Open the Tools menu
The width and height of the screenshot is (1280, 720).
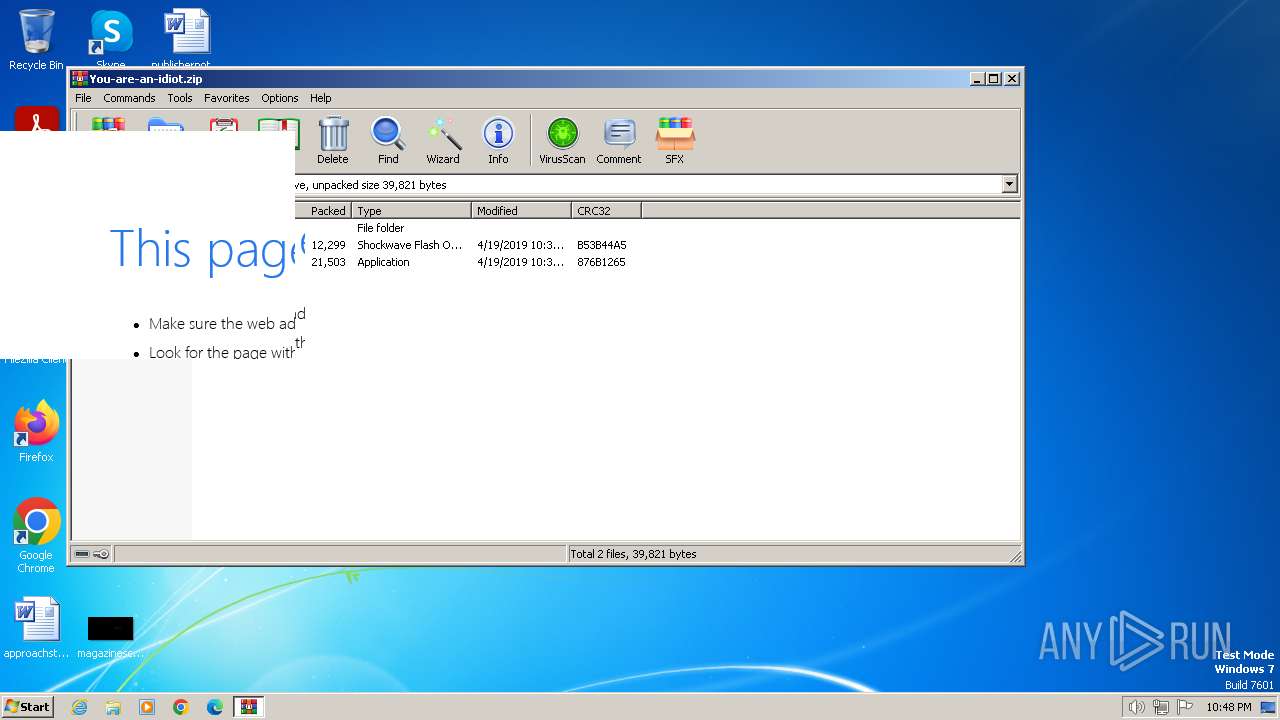pyautogui.click(x=180, y=98)
